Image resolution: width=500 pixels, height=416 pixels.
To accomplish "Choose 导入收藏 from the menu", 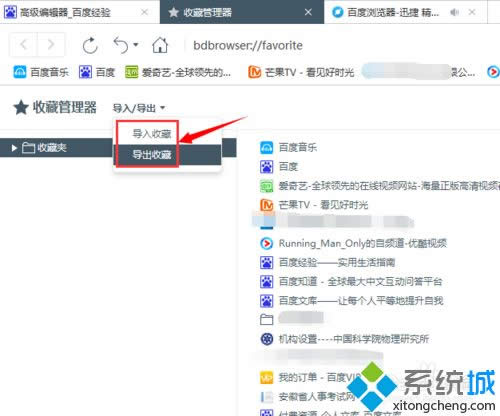I will point(152,134).
